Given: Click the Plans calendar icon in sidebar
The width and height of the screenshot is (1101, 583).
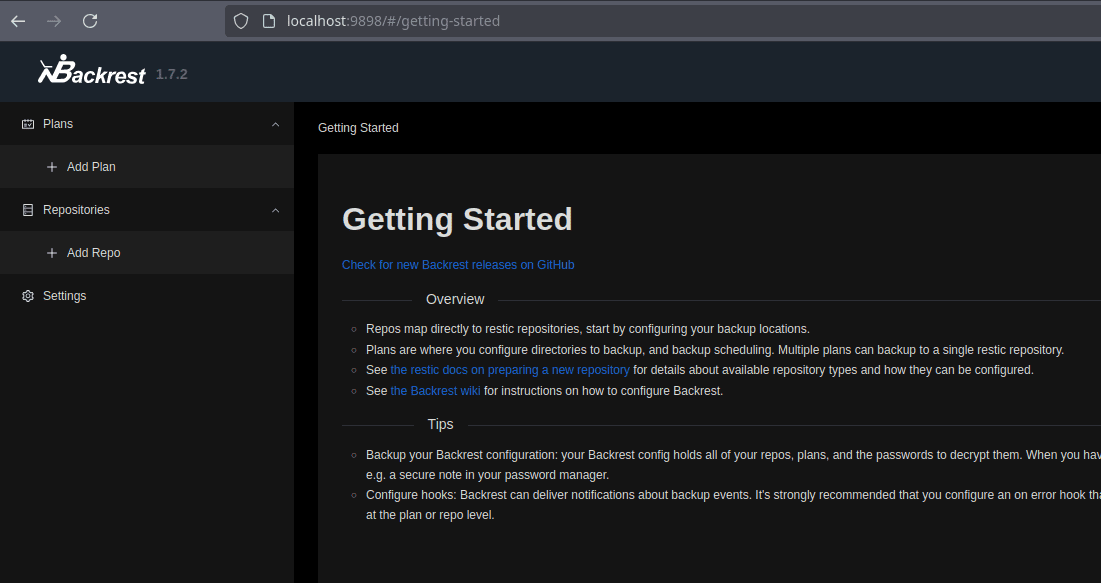Looking at the screenshot, I should [x=28, y=124].
